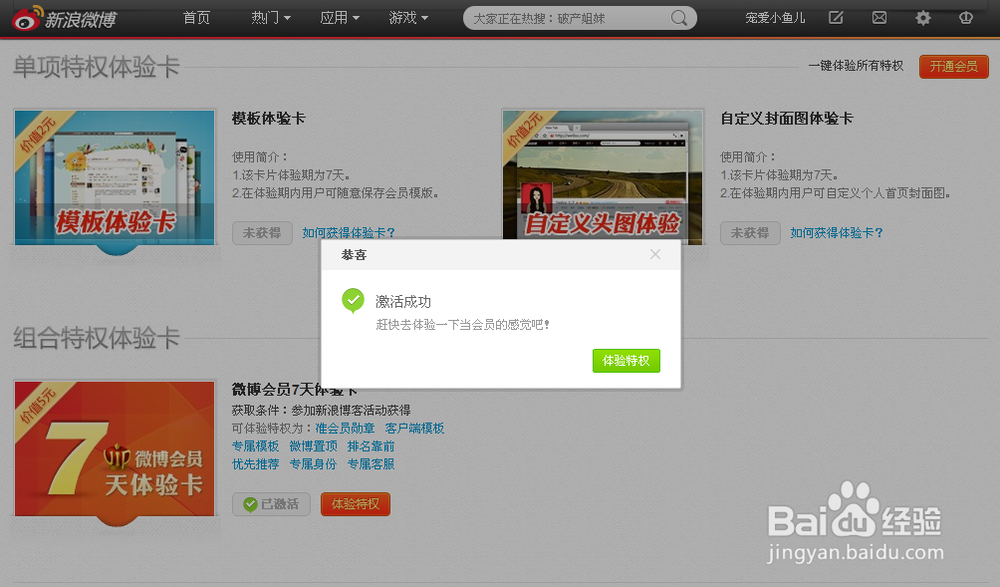Open 如何获得体验卡 link for 自定义封面图体验卡
Image resolution: width=1000 pixels, height=587 pixels.
pyautogui.click(x=837, y=233)
